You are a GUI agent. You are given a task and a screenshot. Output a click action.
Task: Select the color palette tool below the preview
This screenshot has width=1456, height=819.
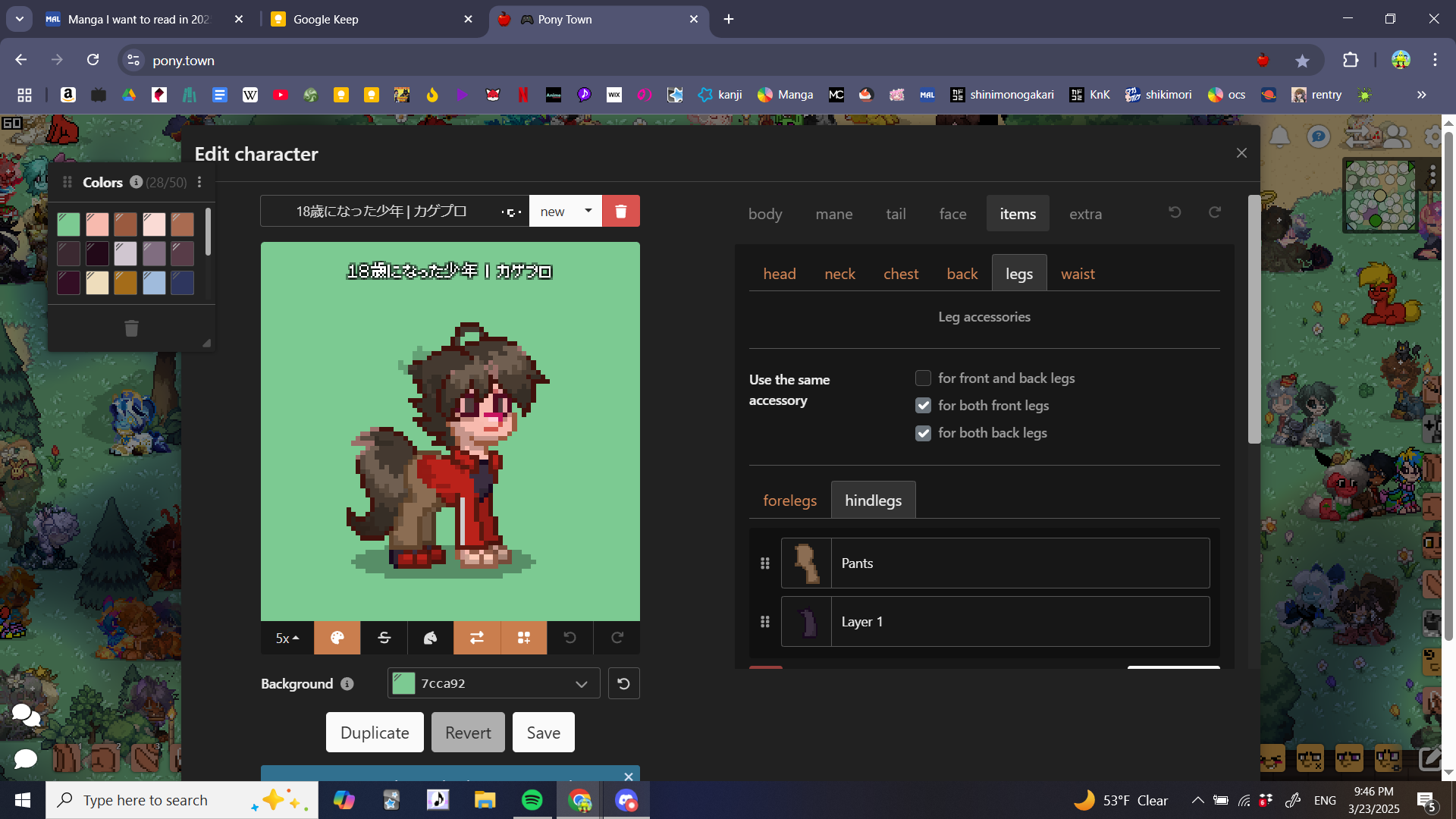coord(337,638)
